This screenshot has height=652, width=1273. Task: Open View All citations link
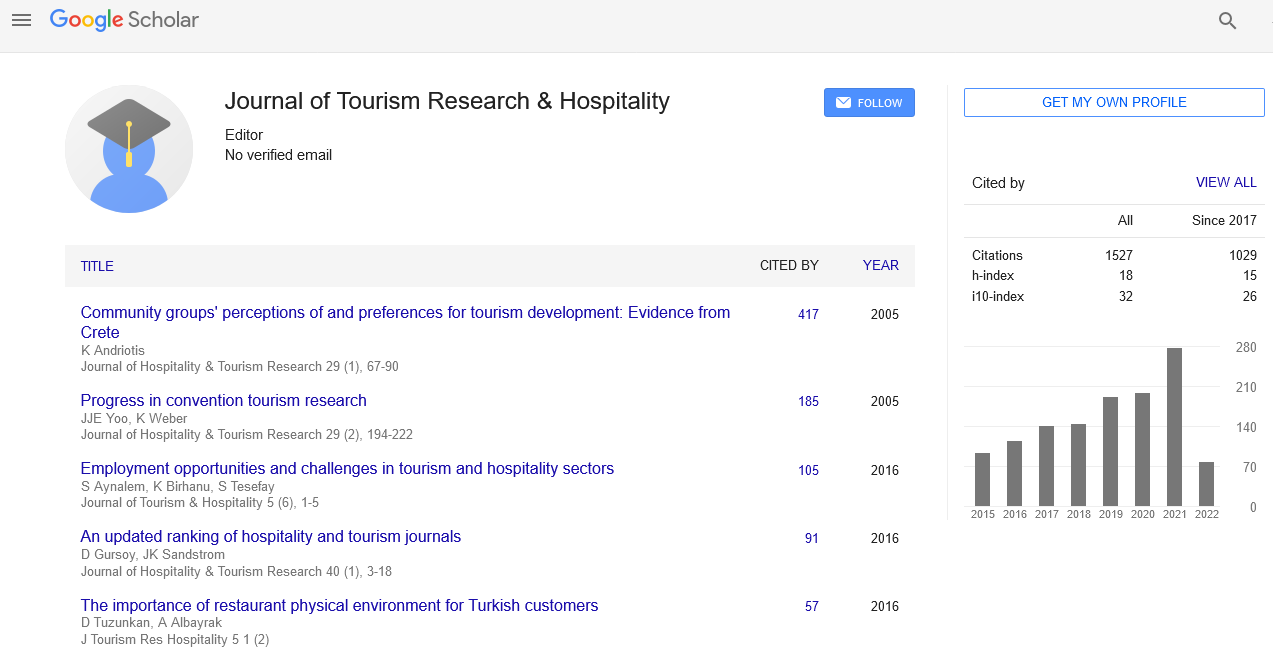point(1226,183)
